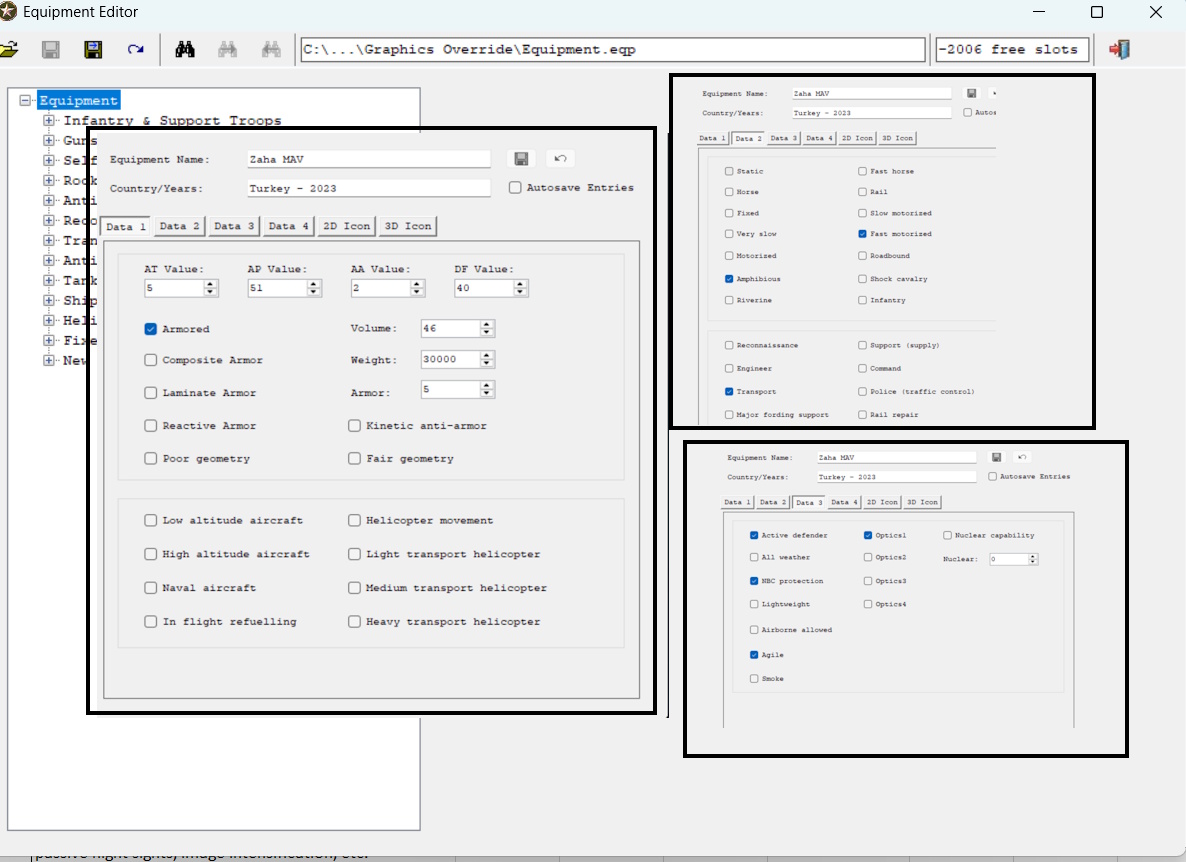Screen dimensions: 1186x862
Task: Toggle the NBC protection checkbox
Action: (754, 581)
